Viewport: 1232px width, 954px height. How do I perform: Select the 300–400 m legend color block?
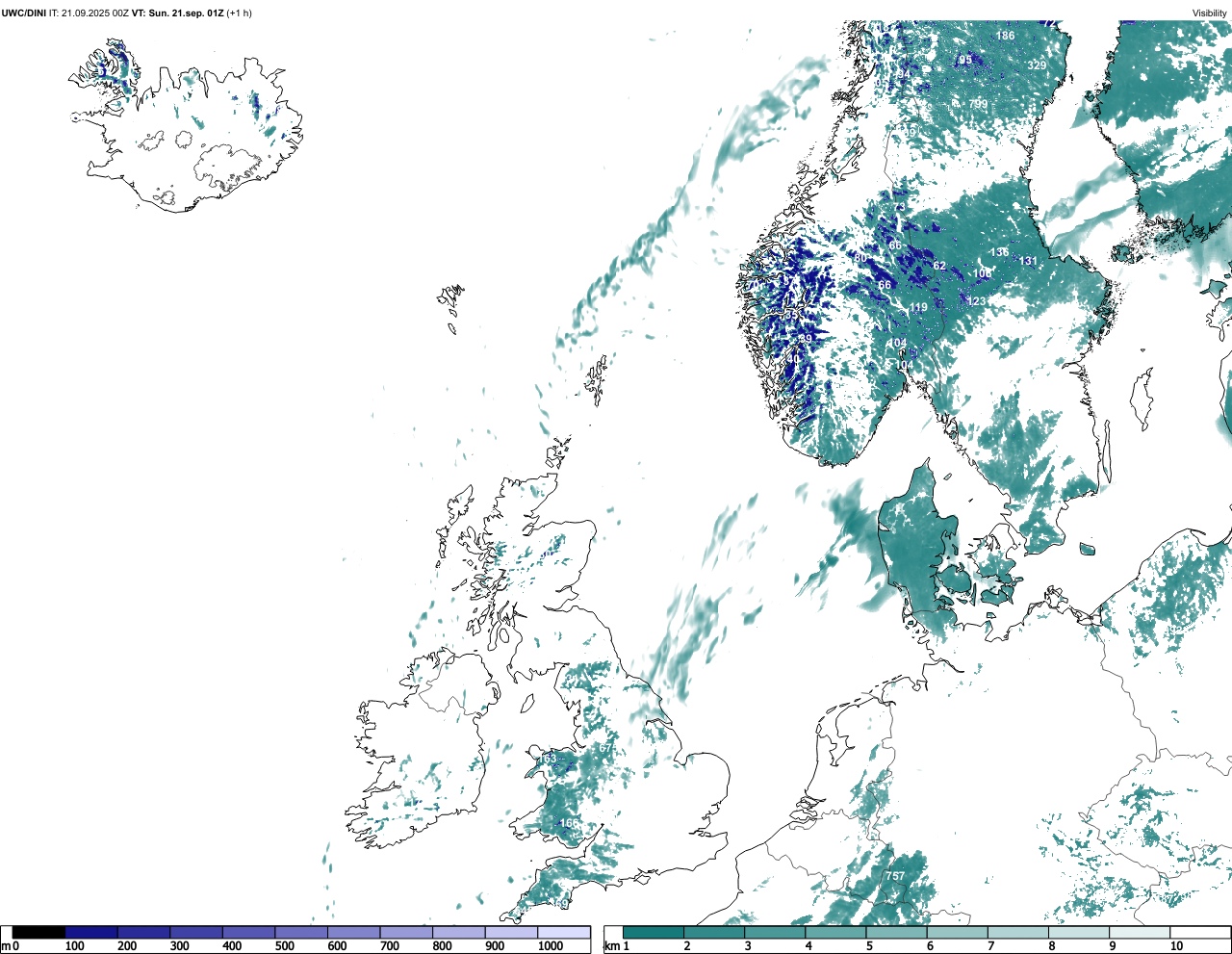(196, 932)
